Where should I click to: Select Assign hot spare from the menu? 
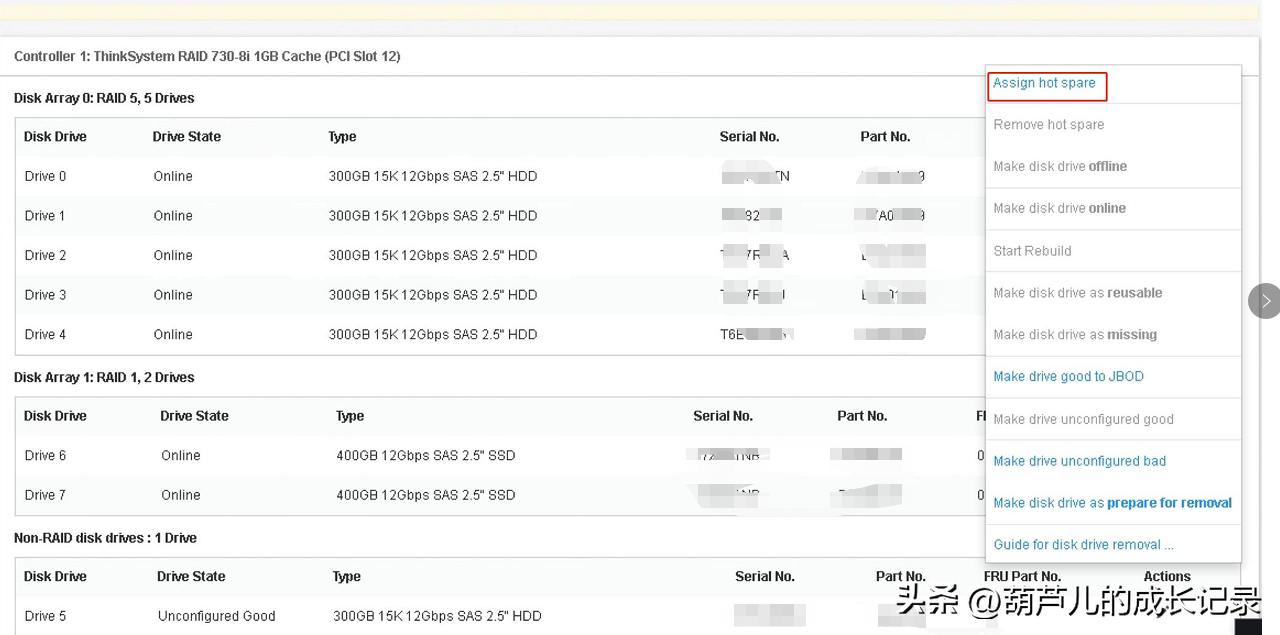pyautogui.click(x=1046, y=84)
